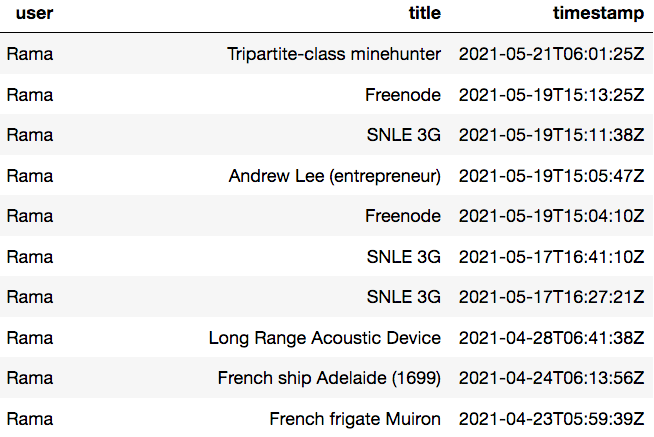Click timestamp 2021-04-28T06:41:38Z
This screenshot has width=654, height=437.
(551, 338)
